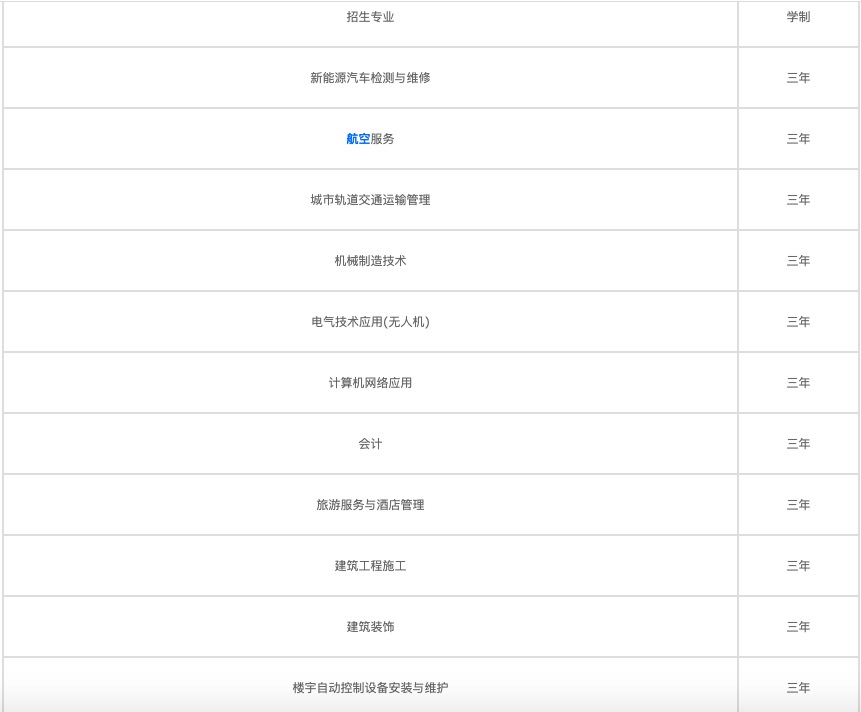The width and height of the screenshot is (861, 712).
Task: Select 三年 in the 城市轨道交通运输管理 row
Action: [798, 200]
